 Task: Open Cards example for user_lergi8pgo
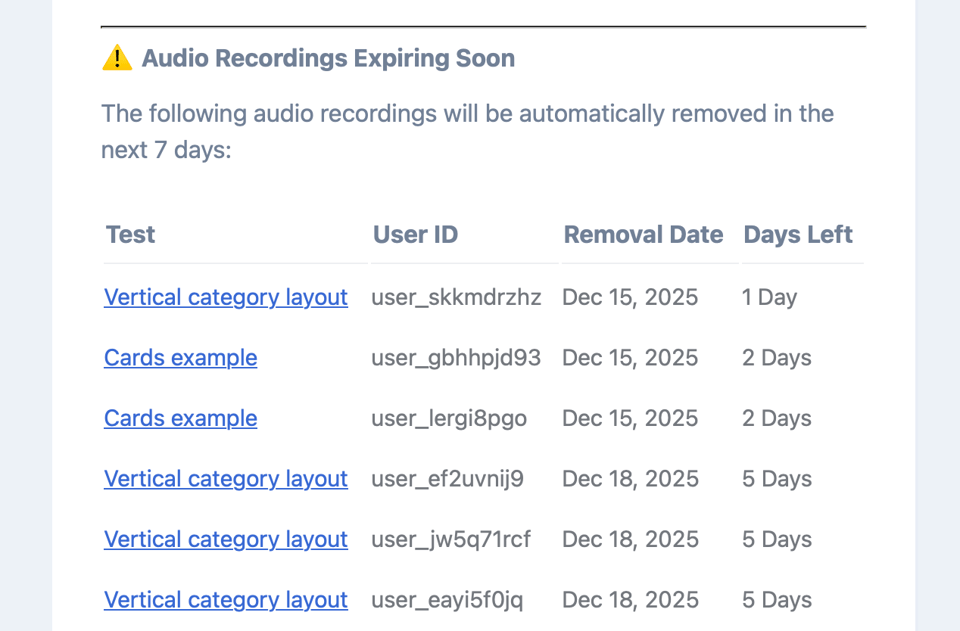(x=180, y=418)
